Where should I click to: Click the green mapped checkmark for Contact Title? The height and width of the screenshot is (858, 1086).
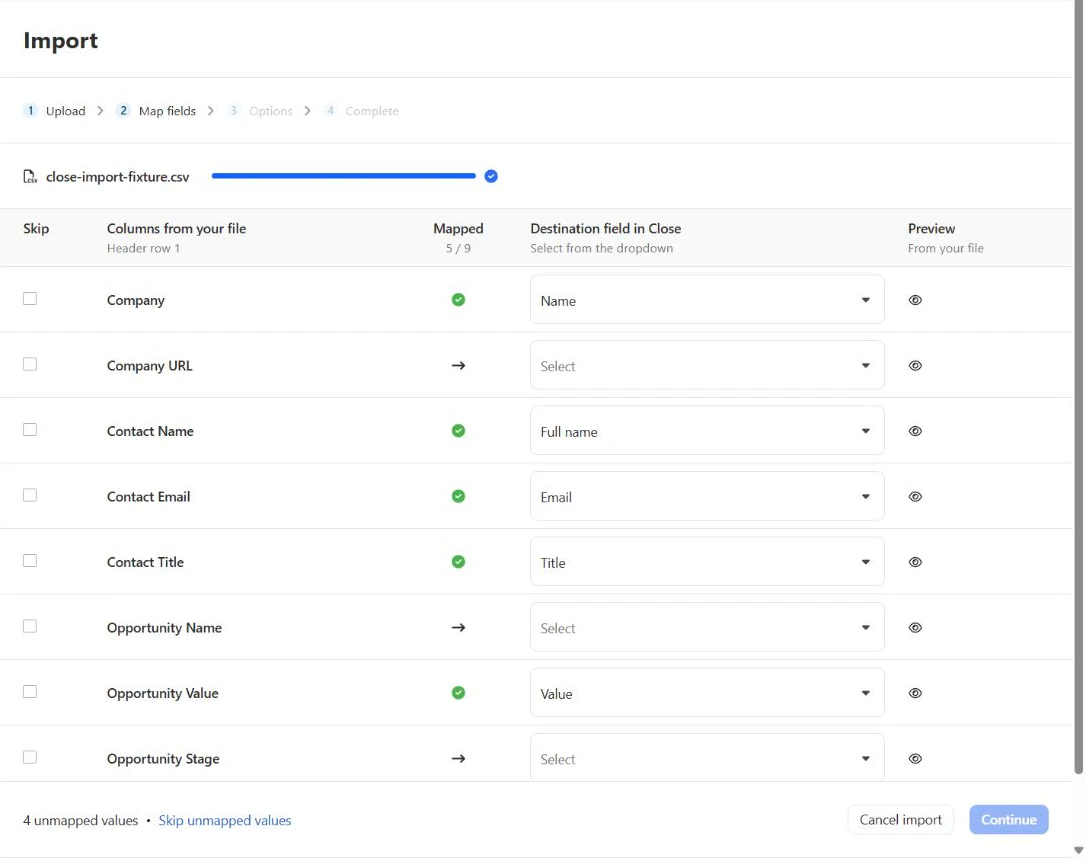tap(458, 562)
